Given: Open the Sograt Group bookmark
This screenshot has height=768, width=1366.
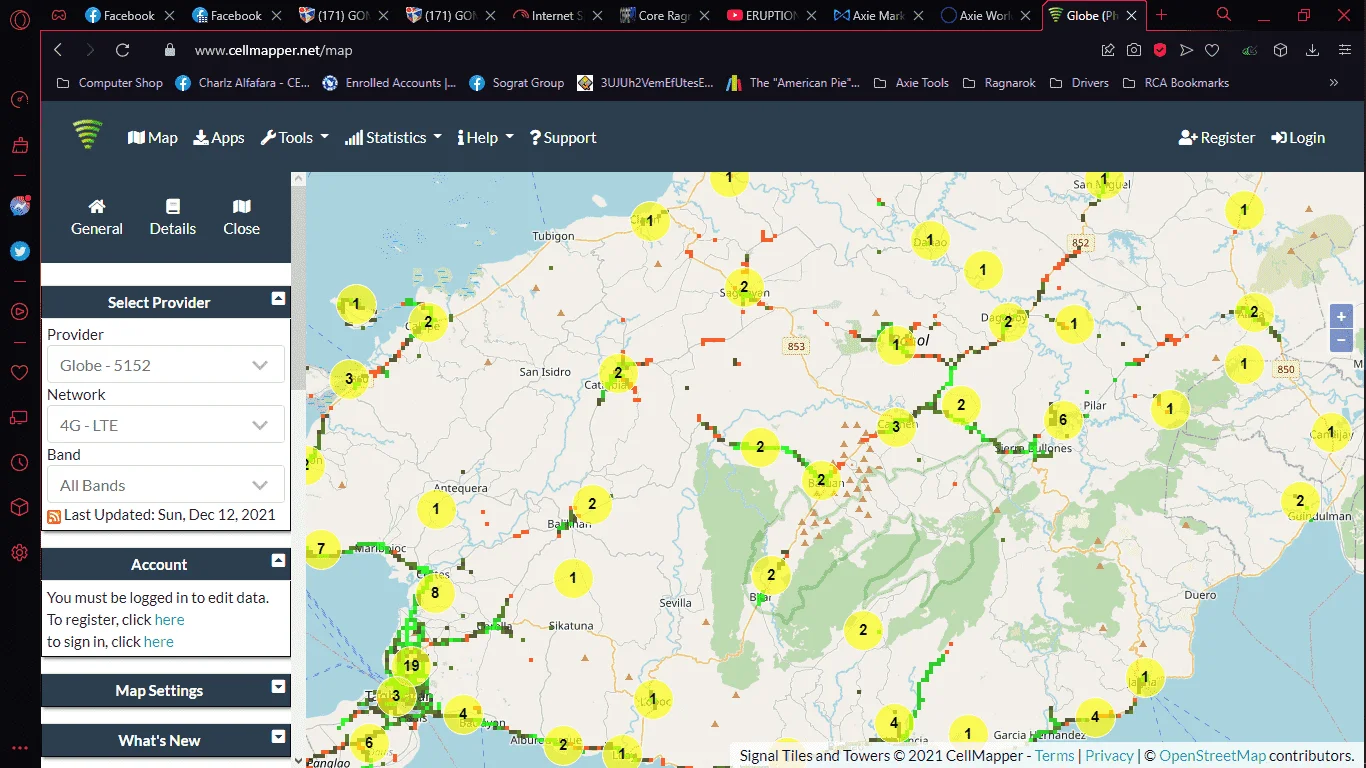Looking at the screenshot, I should [x=517, y=83].
